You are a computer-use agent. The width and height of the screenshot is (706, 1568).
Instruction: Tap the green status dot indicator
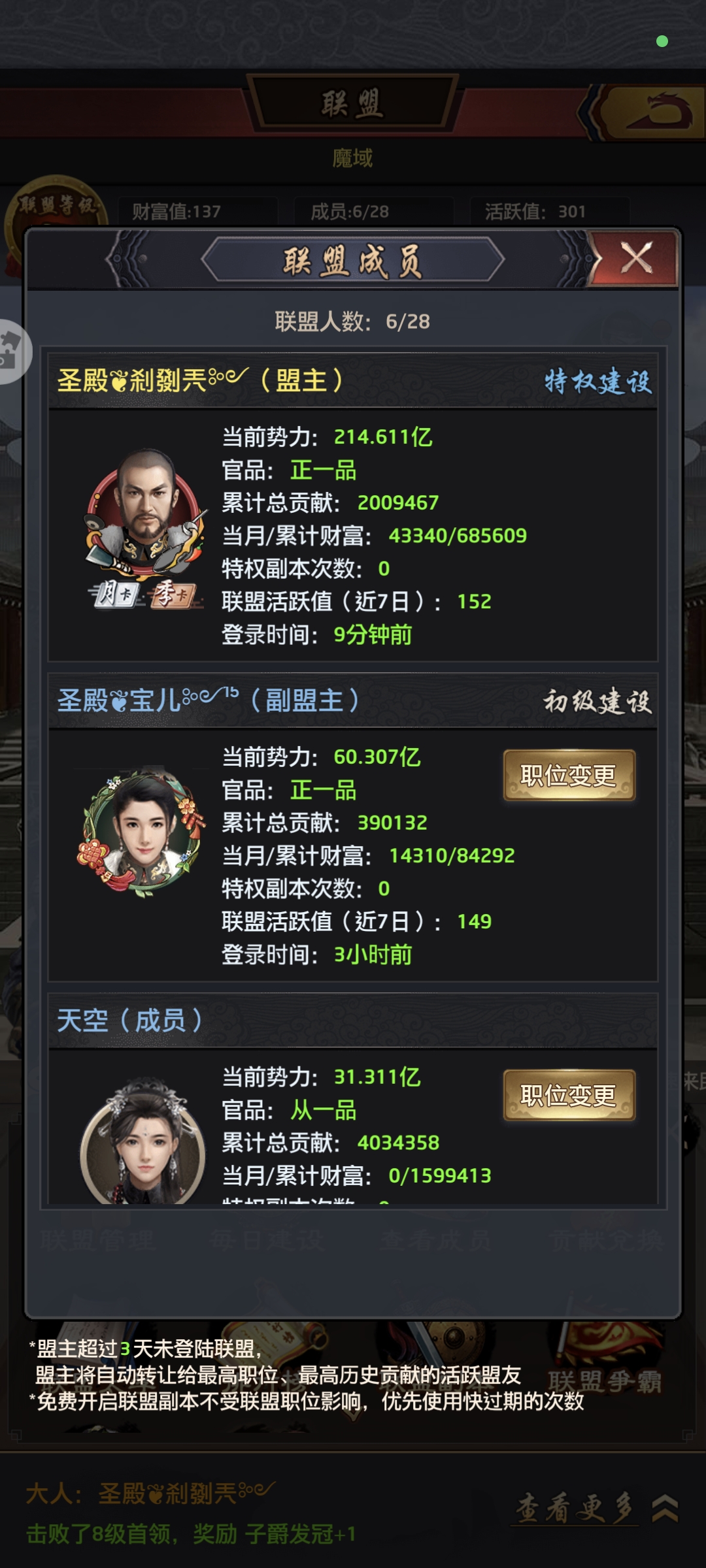click(662, 41)
